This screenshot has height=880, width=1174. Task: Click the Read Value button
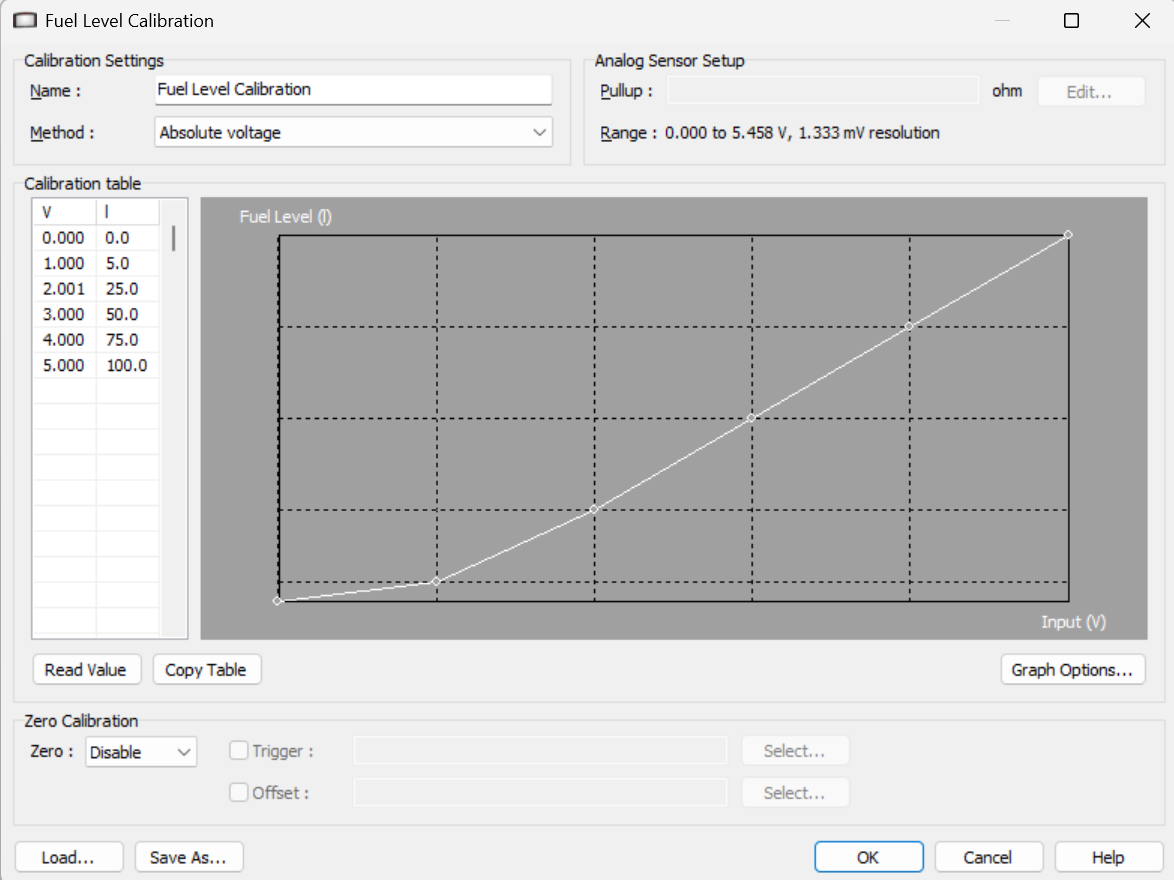[86, 670]
